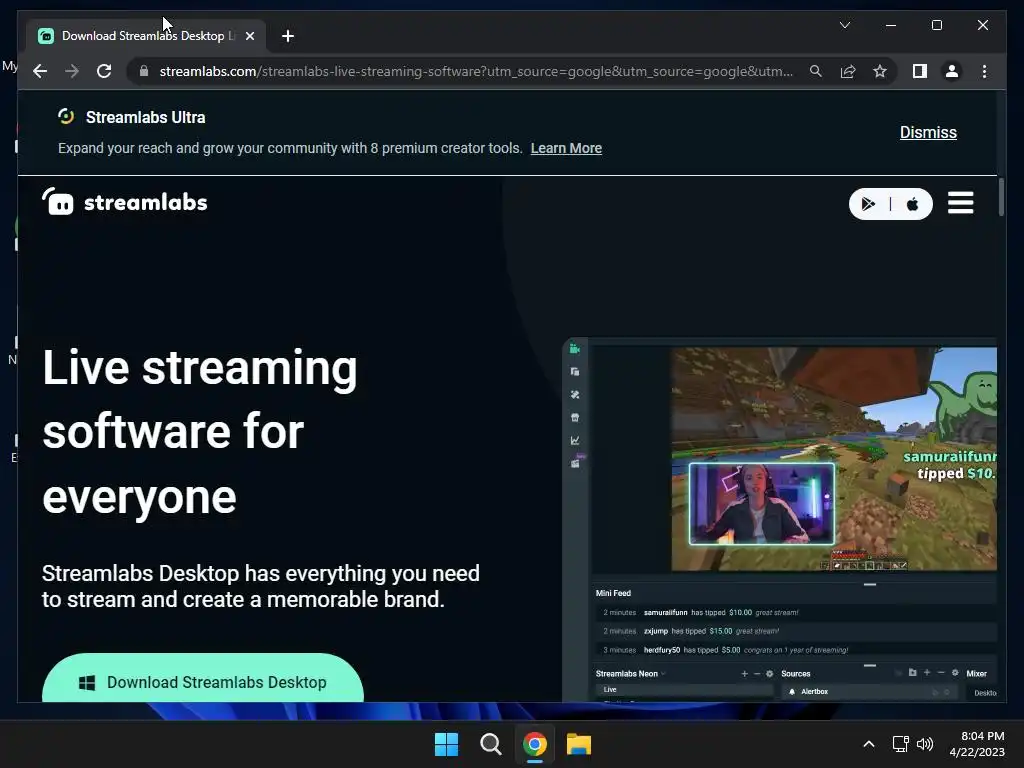
Task: Open a new browser tab
Action: [x=287, y=36]
